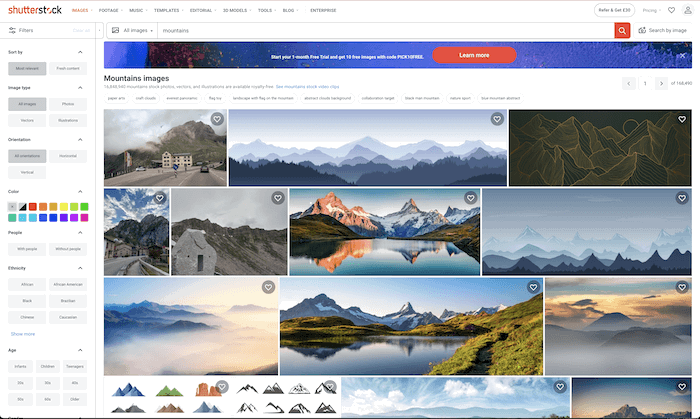Click the red search magnifier button
This screenshot has width=700, height=419.
[622, 31]
